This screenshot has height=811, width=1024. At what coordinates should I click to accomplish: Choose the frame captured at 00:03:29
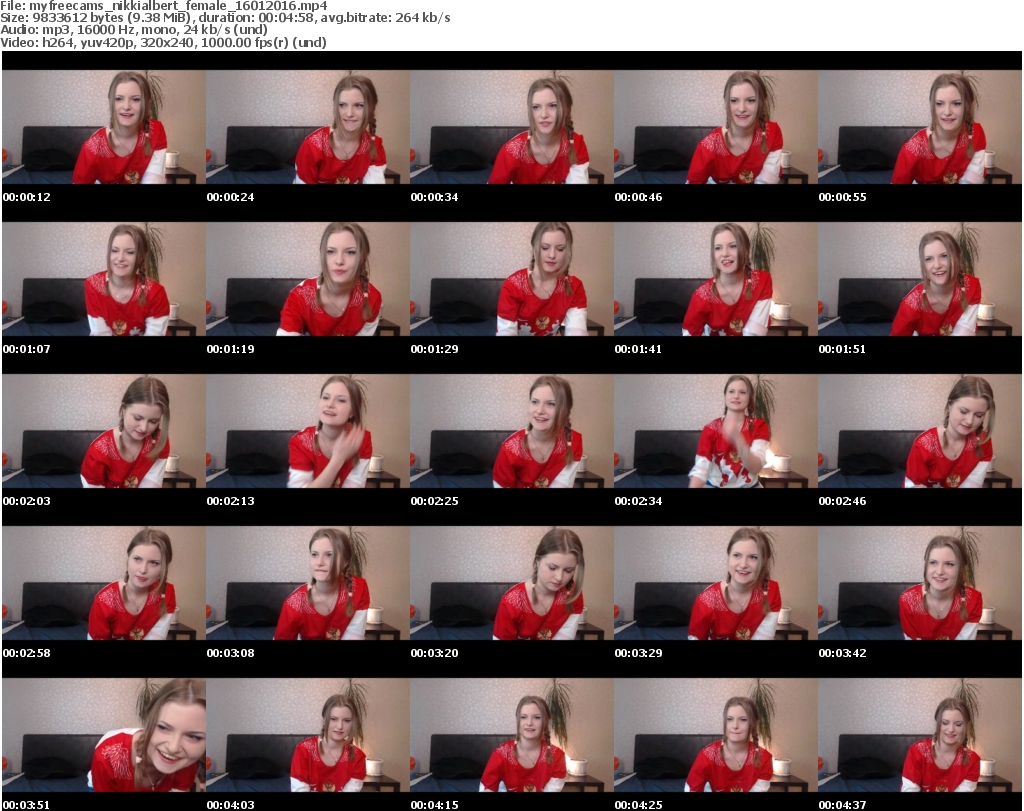pos(716,583)
